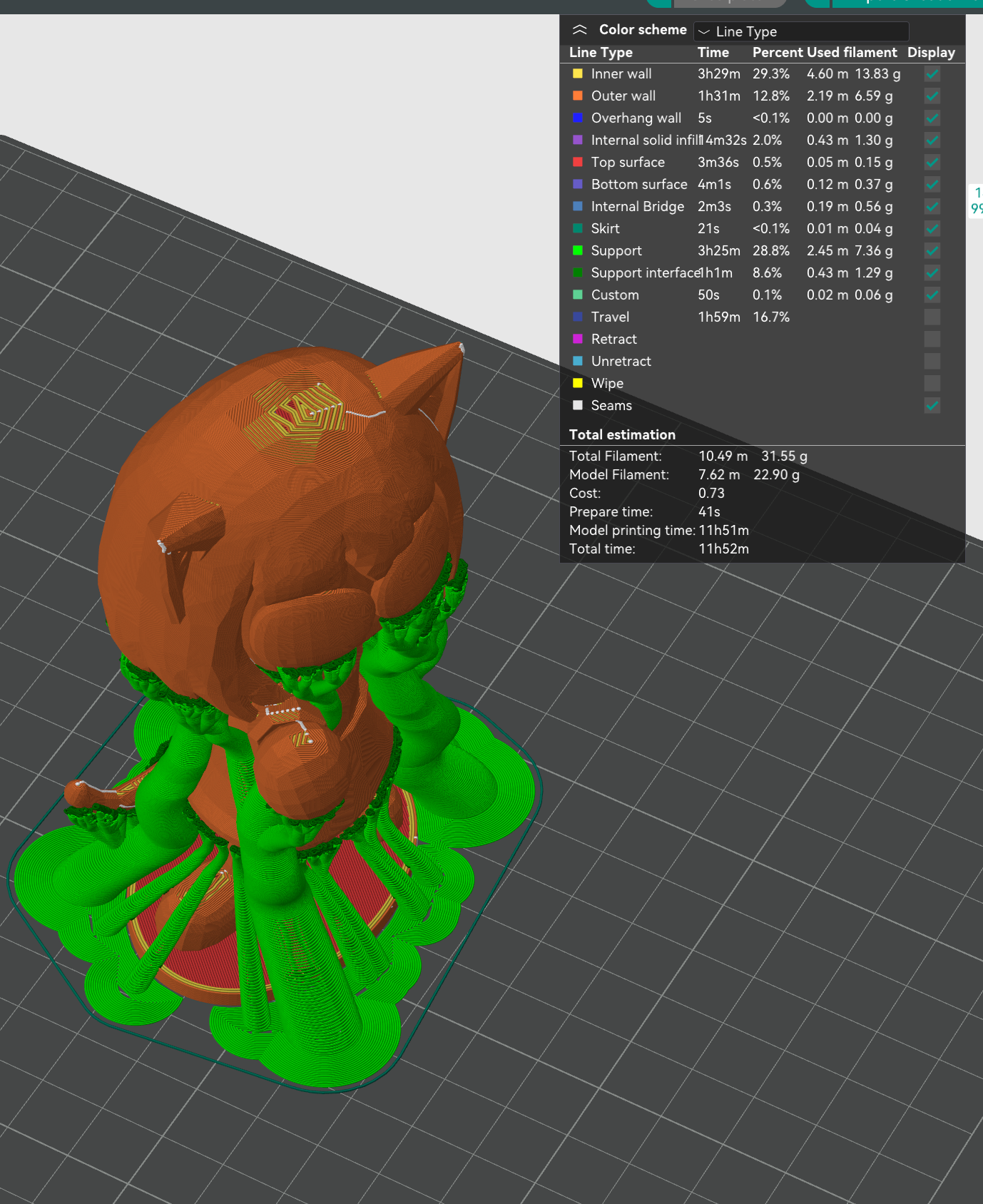Click the bright green Support color swatch
This screenshot has width=983, height=1204.
tap(578, 250)
